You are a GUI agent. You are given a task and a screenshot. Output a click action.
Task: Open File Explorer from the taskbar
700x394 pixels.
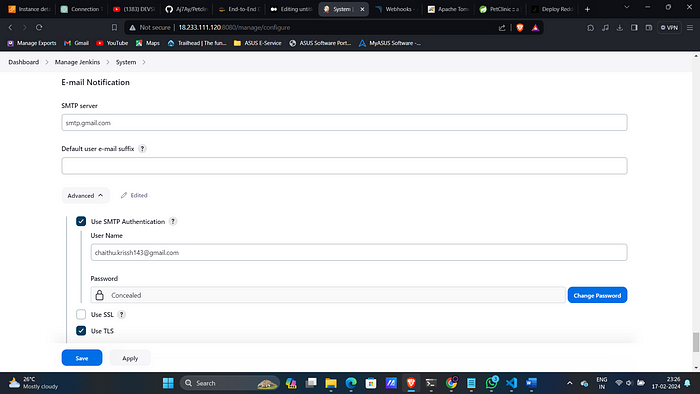coord(331,383)
